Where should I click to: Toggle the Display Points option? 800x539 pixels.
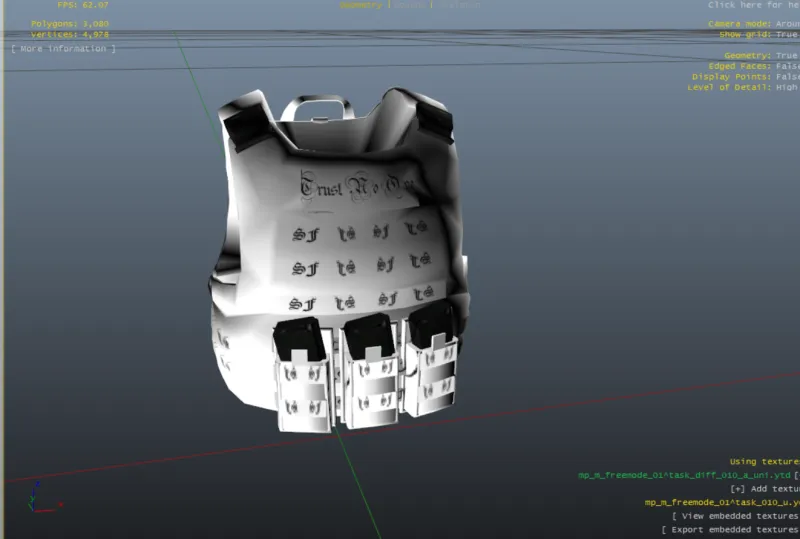(745, 77)
